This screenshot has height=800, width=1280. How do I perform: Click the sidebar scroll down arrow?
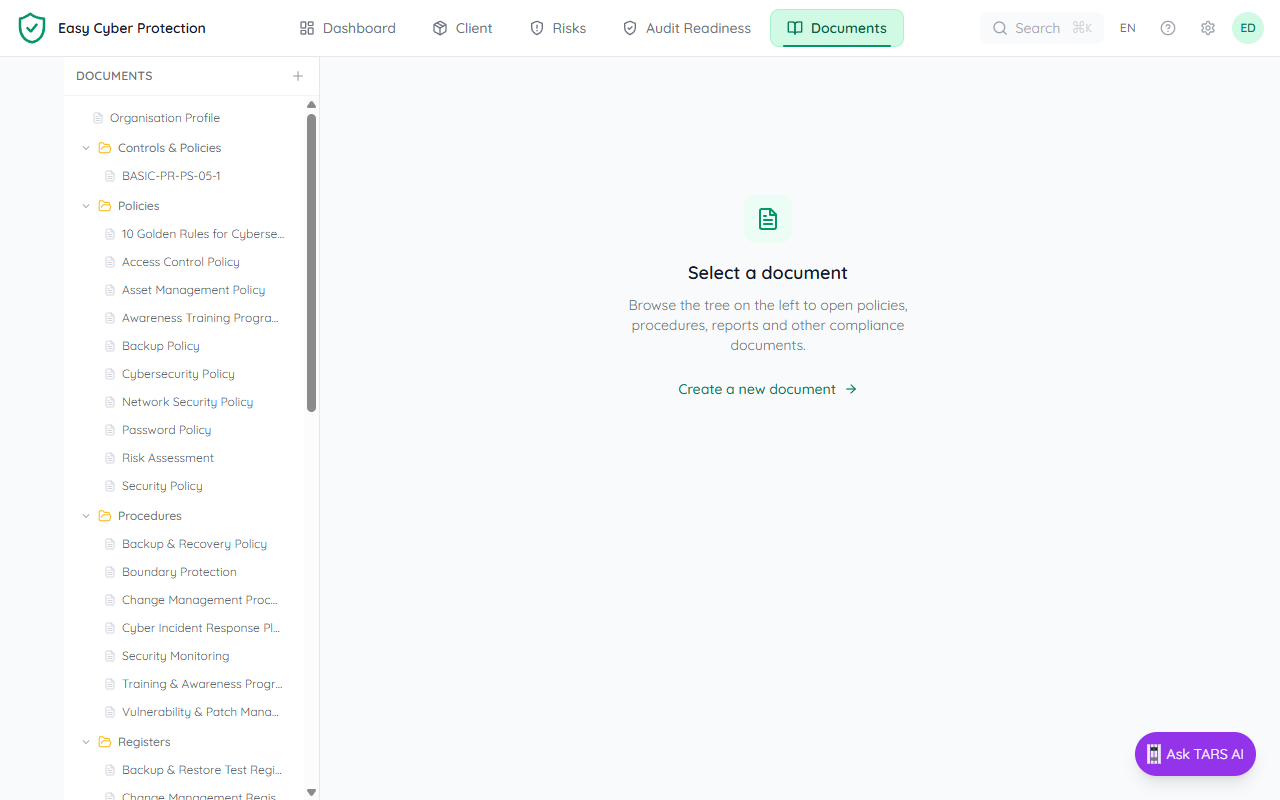[311, 792]
